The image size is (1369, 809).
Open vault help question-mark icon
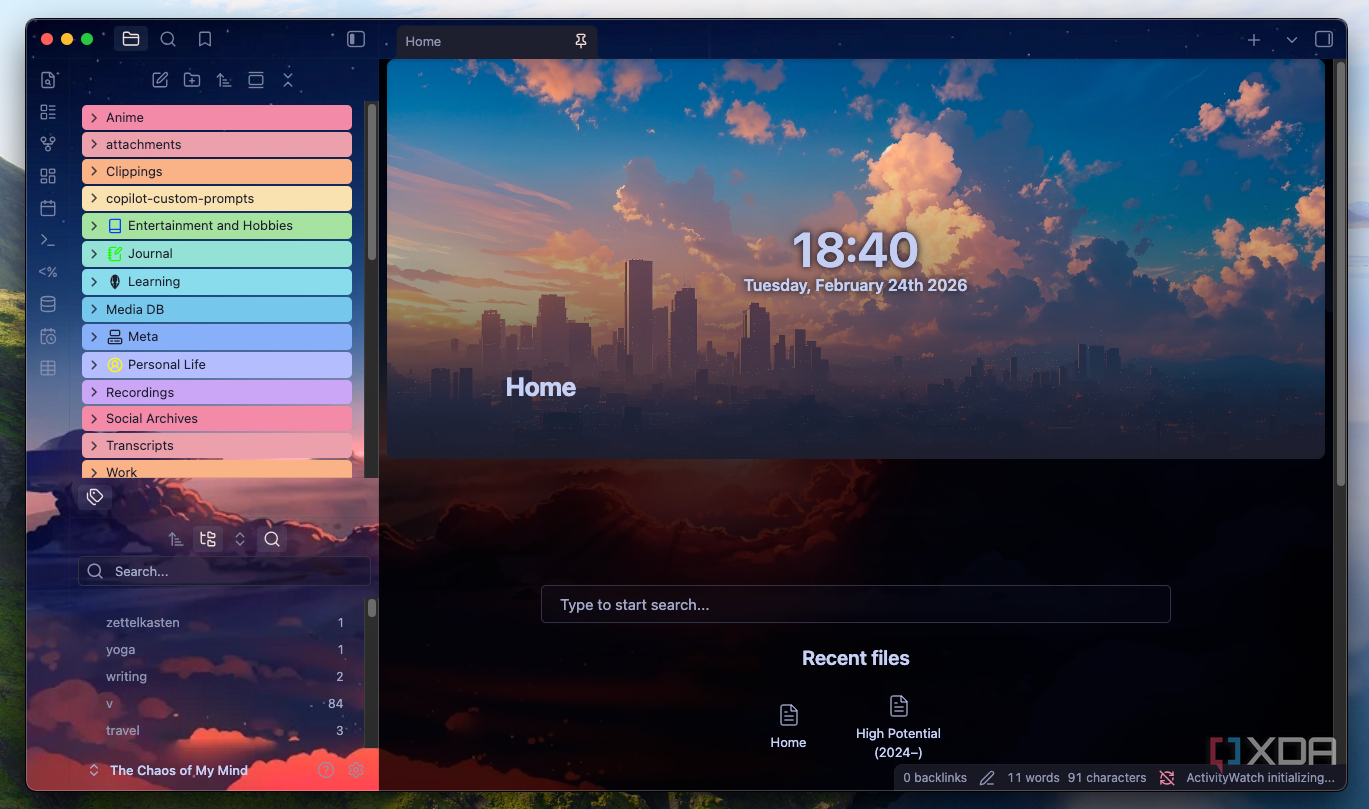coord(325,770)
